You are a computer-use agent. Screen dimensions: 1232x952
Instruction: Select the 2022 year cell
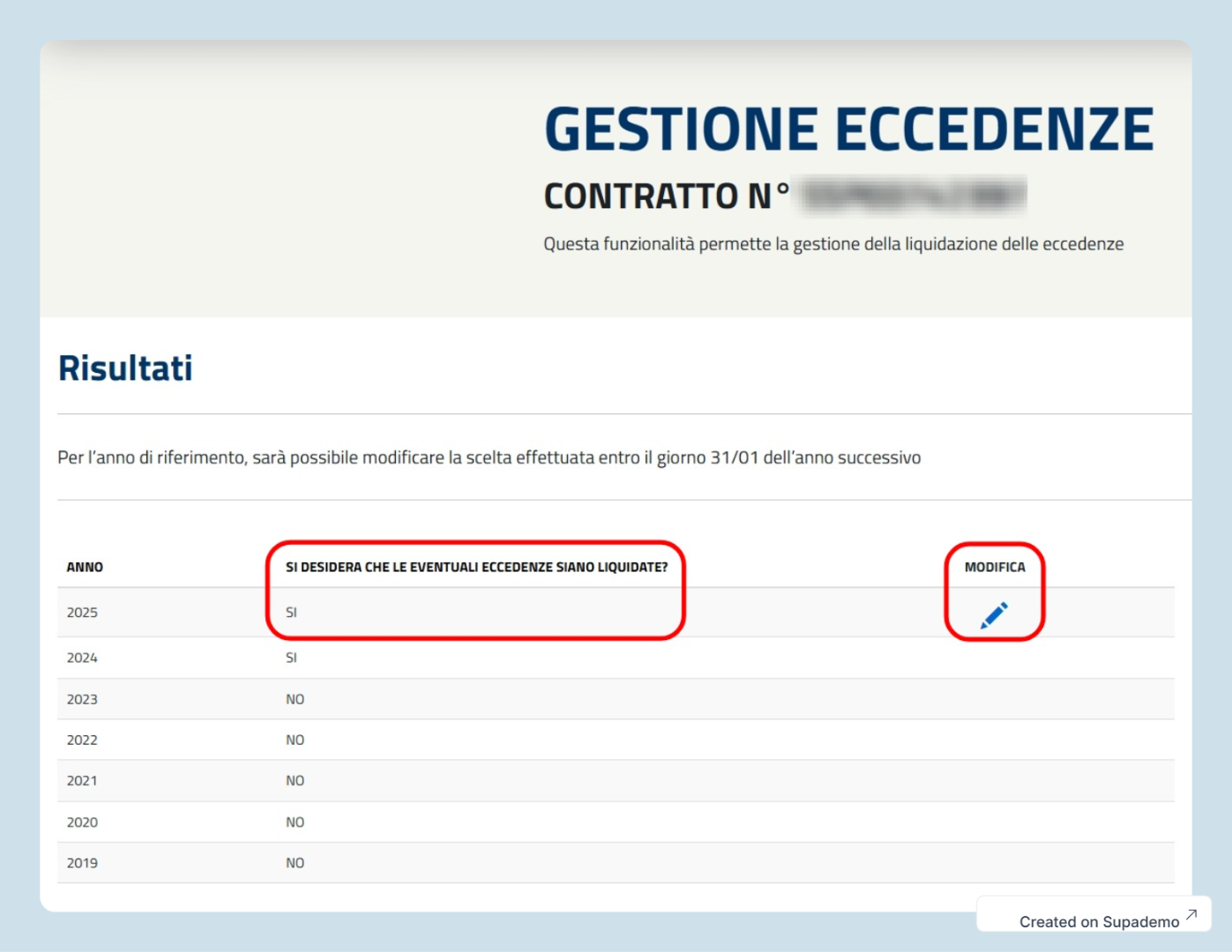82,740
